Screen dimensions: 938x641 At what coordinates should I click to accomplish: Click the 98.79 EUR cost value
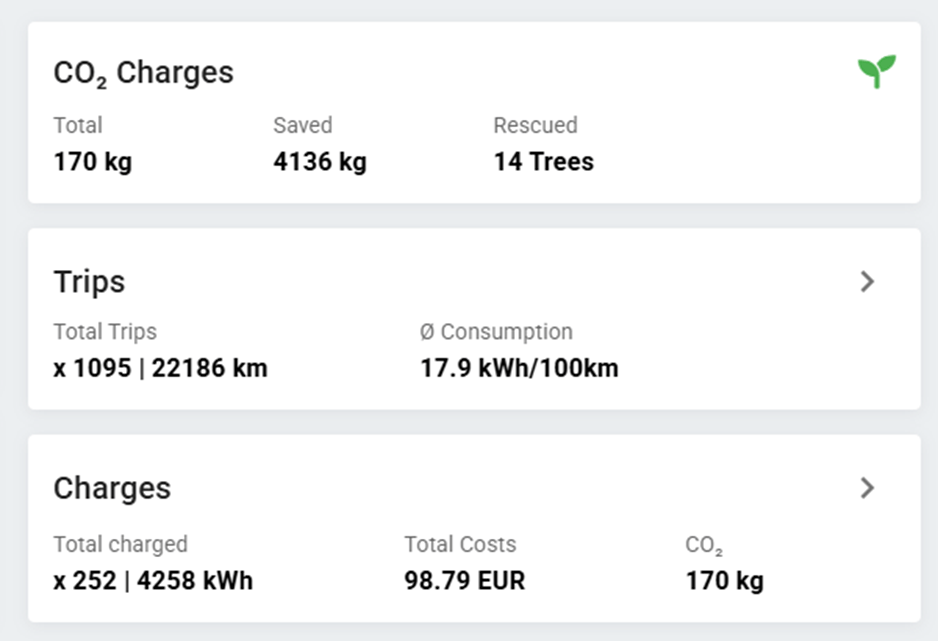coord(464,581)
